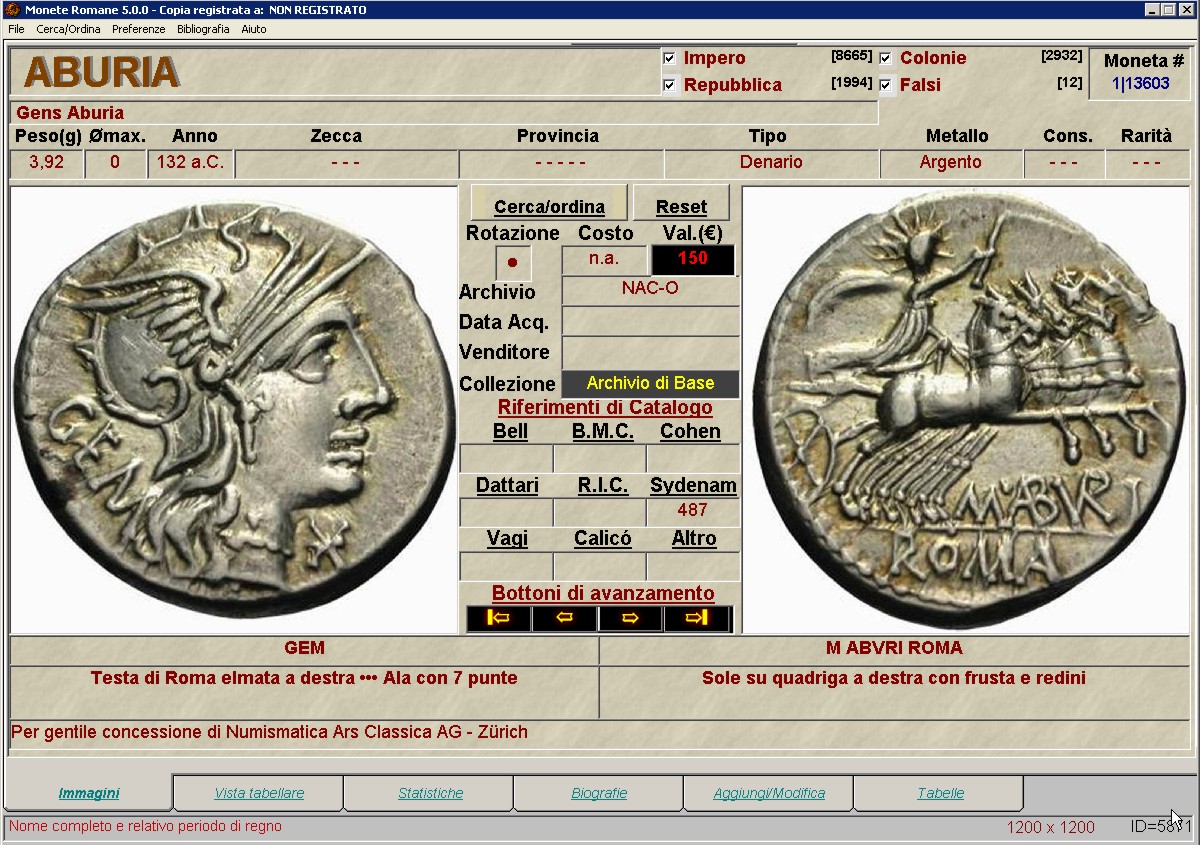
Task: Click the empty Dattari reference field
Action: pos(506,511)
